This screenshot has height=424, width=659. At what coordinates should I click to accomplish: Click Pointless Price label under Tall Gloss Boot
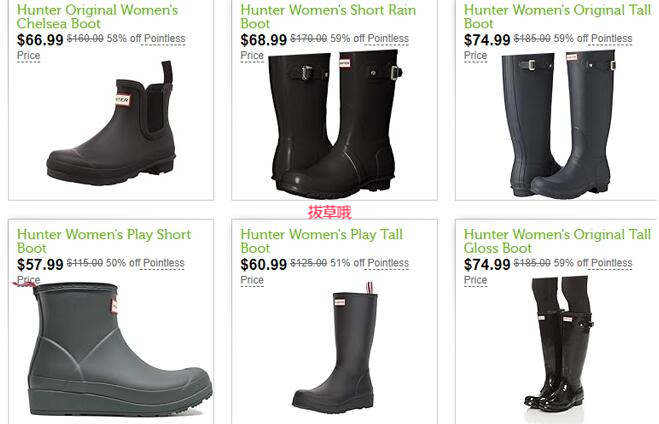612,263
